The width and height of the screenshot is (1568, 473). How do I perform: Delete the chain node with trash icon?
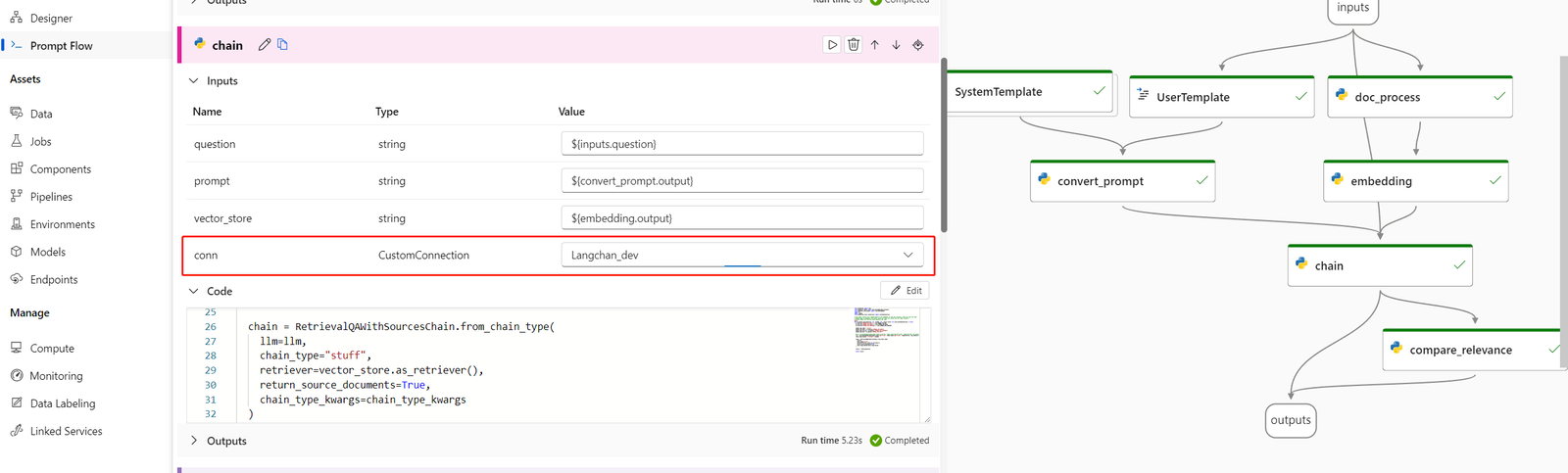coord(854,45)
